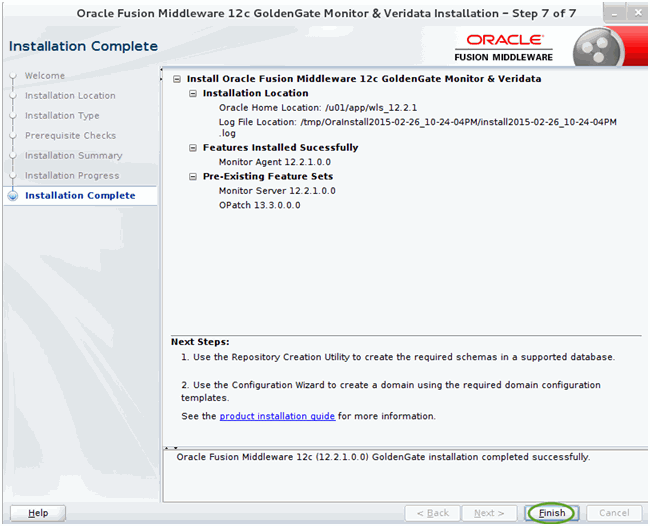Click the Back button
The width and height of the screenshot is (650, 526).
point(432,513)
